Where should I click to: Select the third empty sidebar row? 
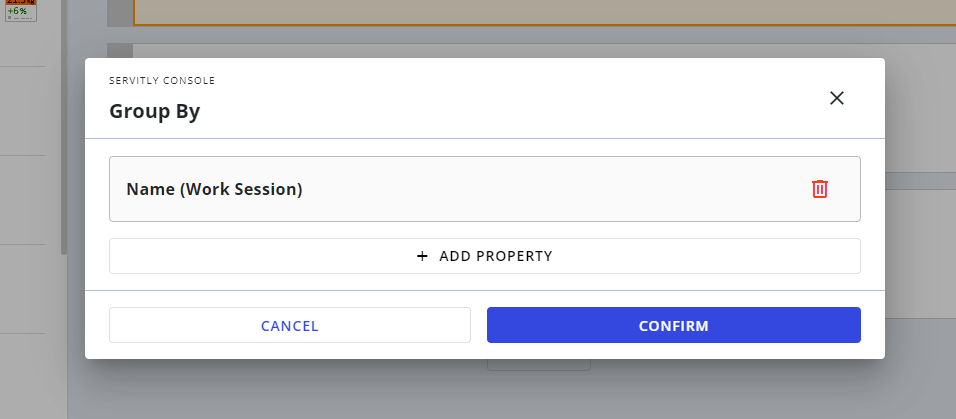23,289
